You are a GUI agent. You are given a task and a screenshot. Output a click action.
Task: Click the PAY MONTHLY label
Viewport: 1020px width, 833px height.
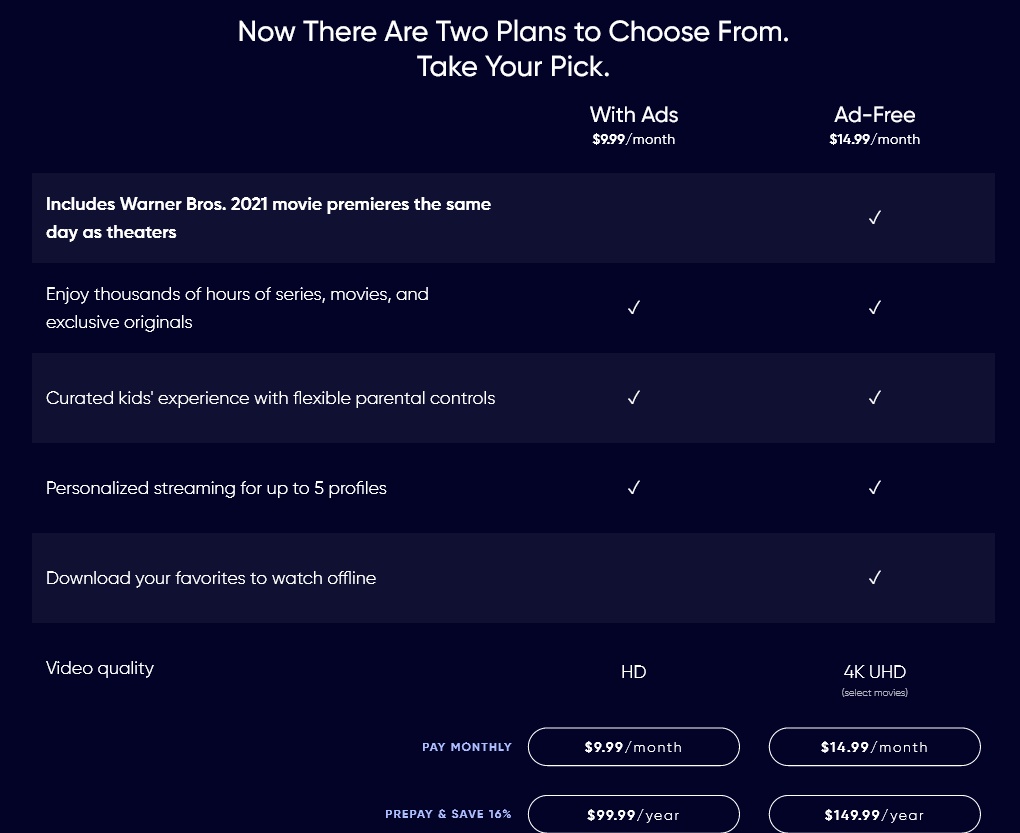tap(466, 746)
